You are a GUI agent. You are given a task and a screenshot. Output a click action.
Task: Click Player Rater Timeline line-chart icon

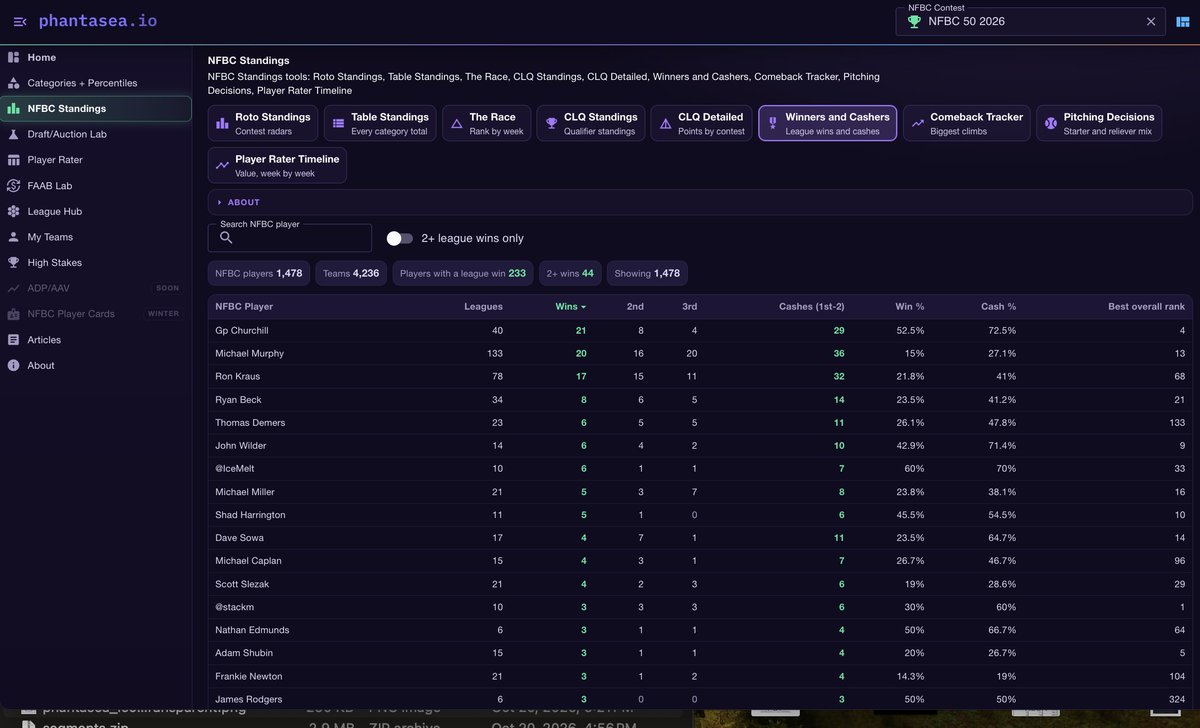[x=222, y=165]
